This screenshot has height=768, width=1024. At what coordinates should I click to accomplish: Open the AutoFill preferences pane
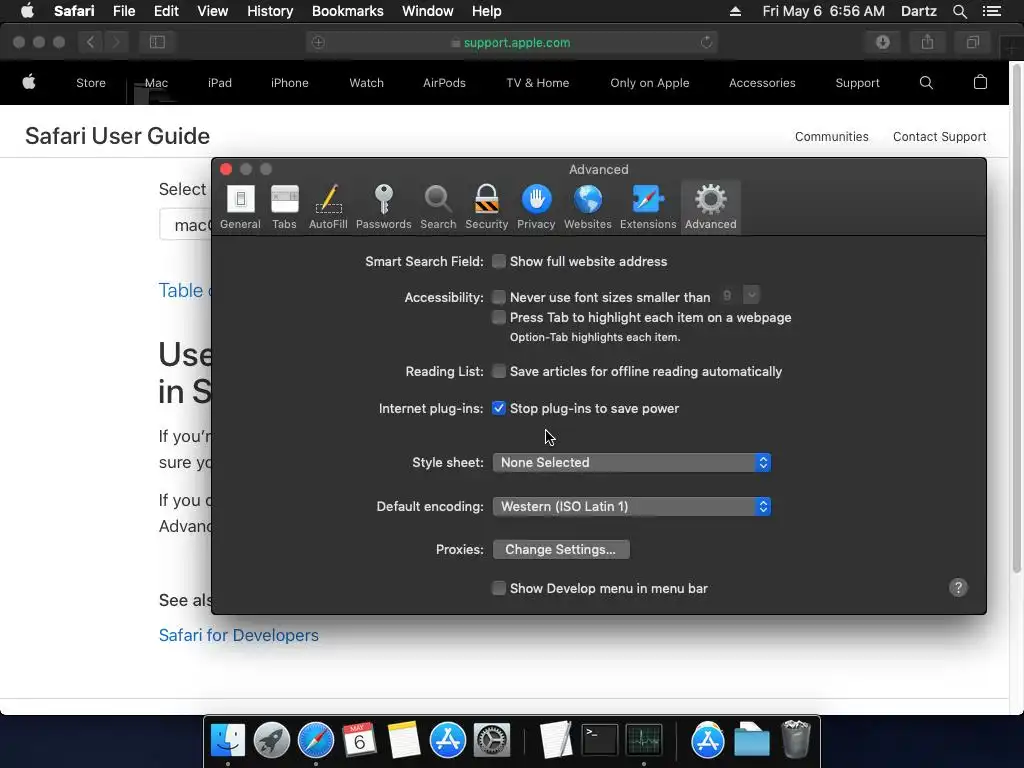click(x=328, y=207)
